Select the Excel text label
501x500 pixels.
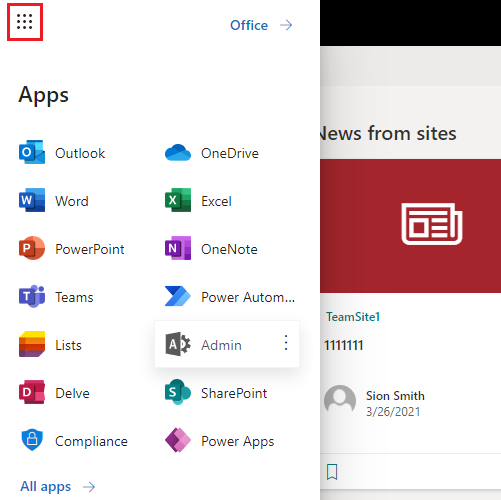216,201
